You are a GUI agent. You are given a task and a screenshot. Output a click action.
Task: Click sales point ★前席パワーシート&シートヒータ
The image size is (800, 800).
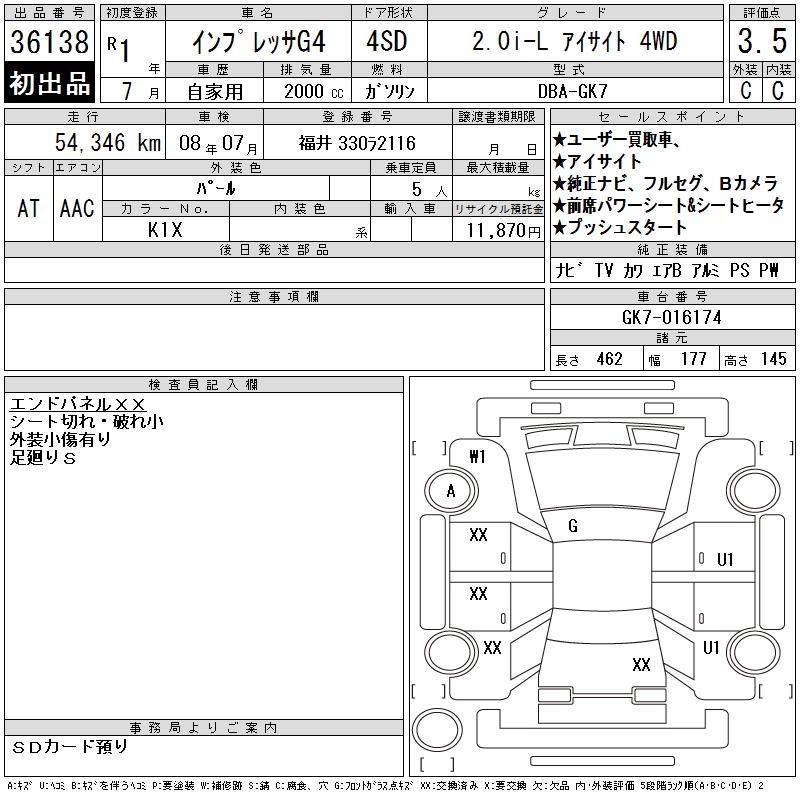(668, 205)
